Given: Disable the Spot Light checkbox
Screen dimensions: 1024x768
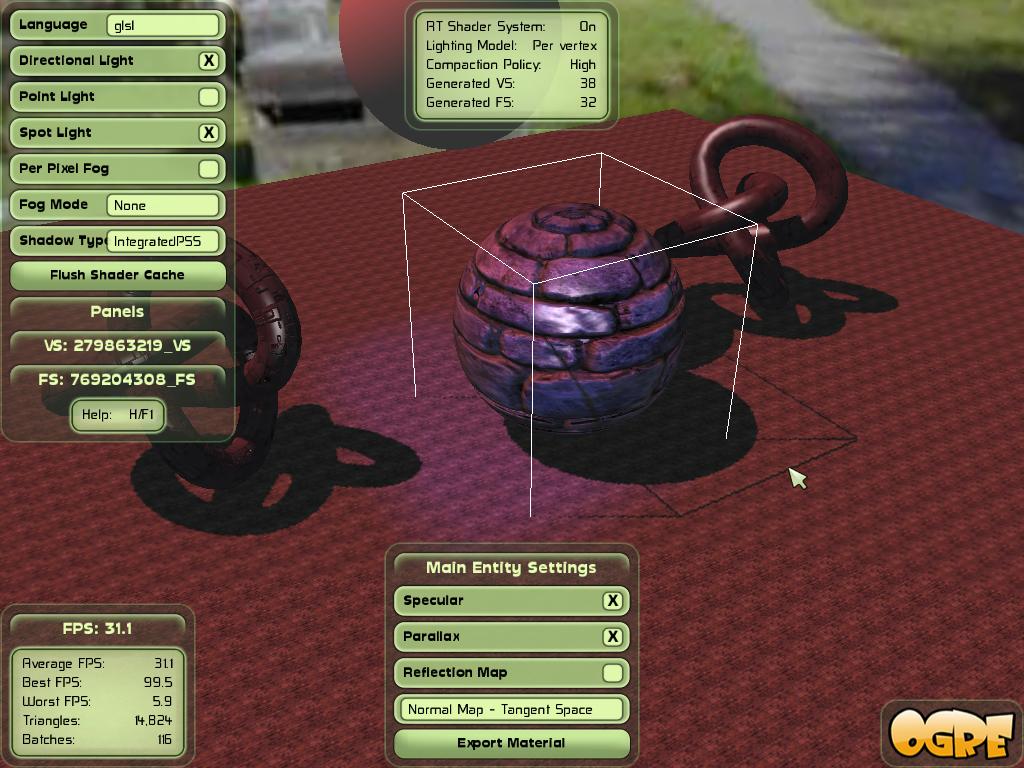Looking at the screenshot, I should click(x=208, y=133).
